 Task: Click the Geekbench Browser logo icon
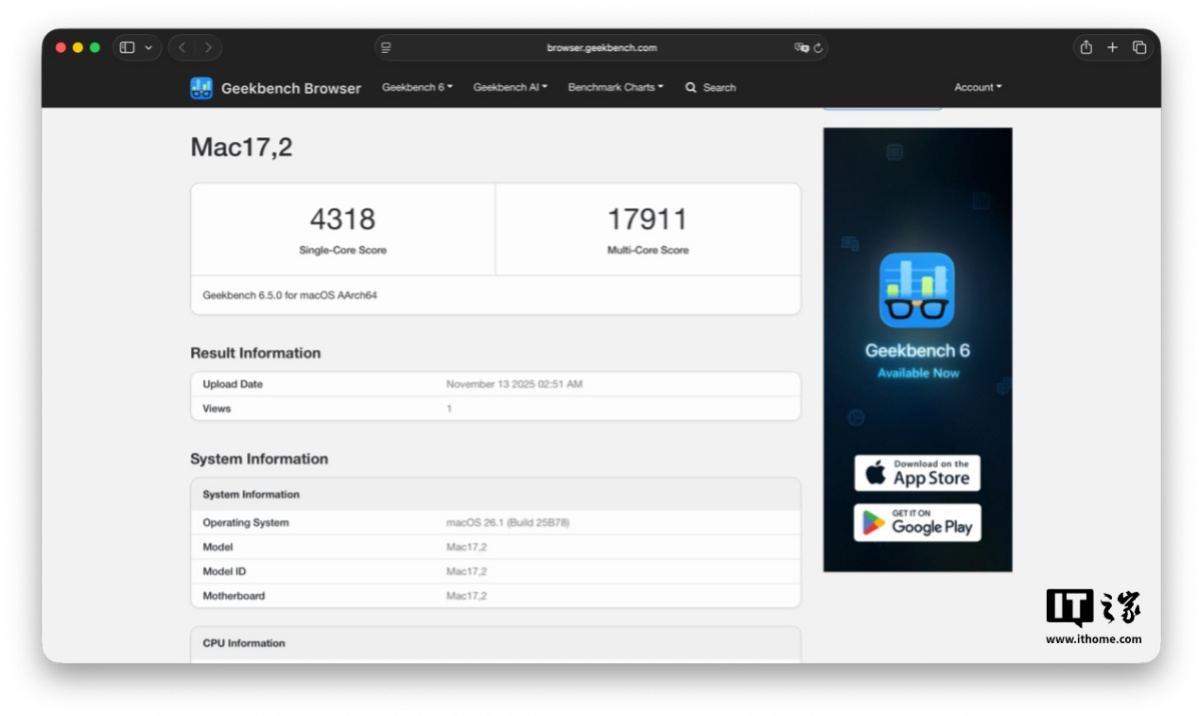(x=201, y=88)
